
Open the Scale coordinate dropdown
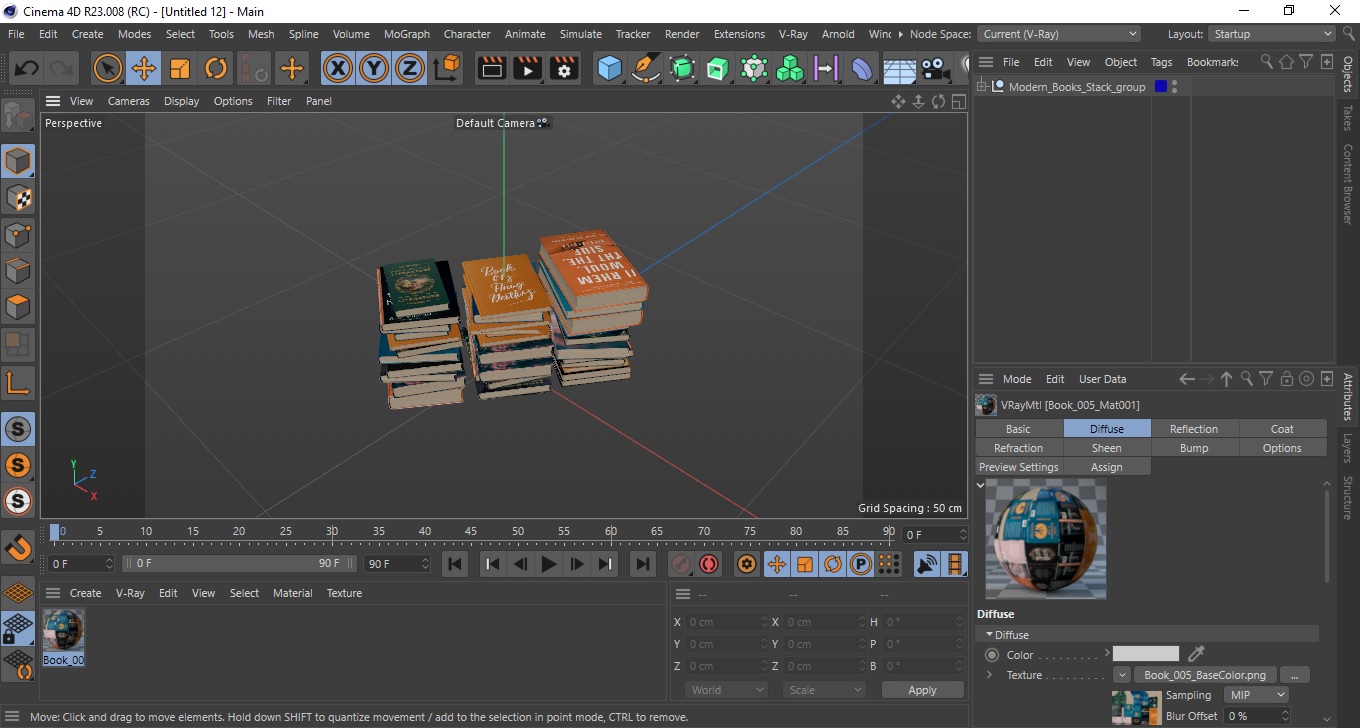(824, 690)
